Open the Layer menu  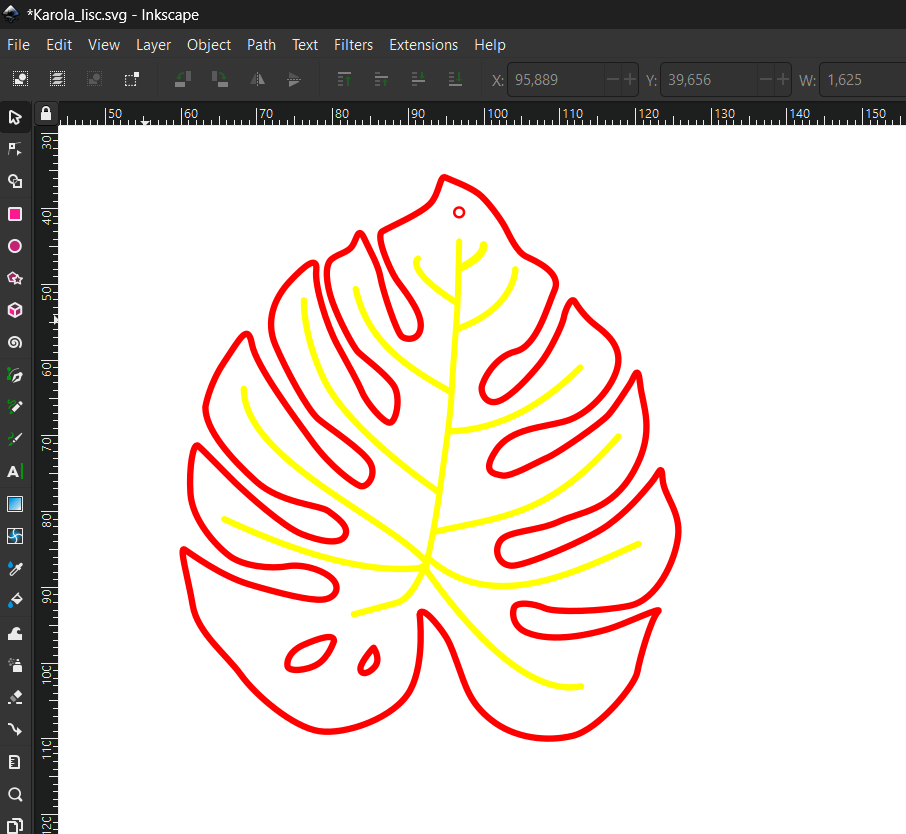(x=153, y=45)
